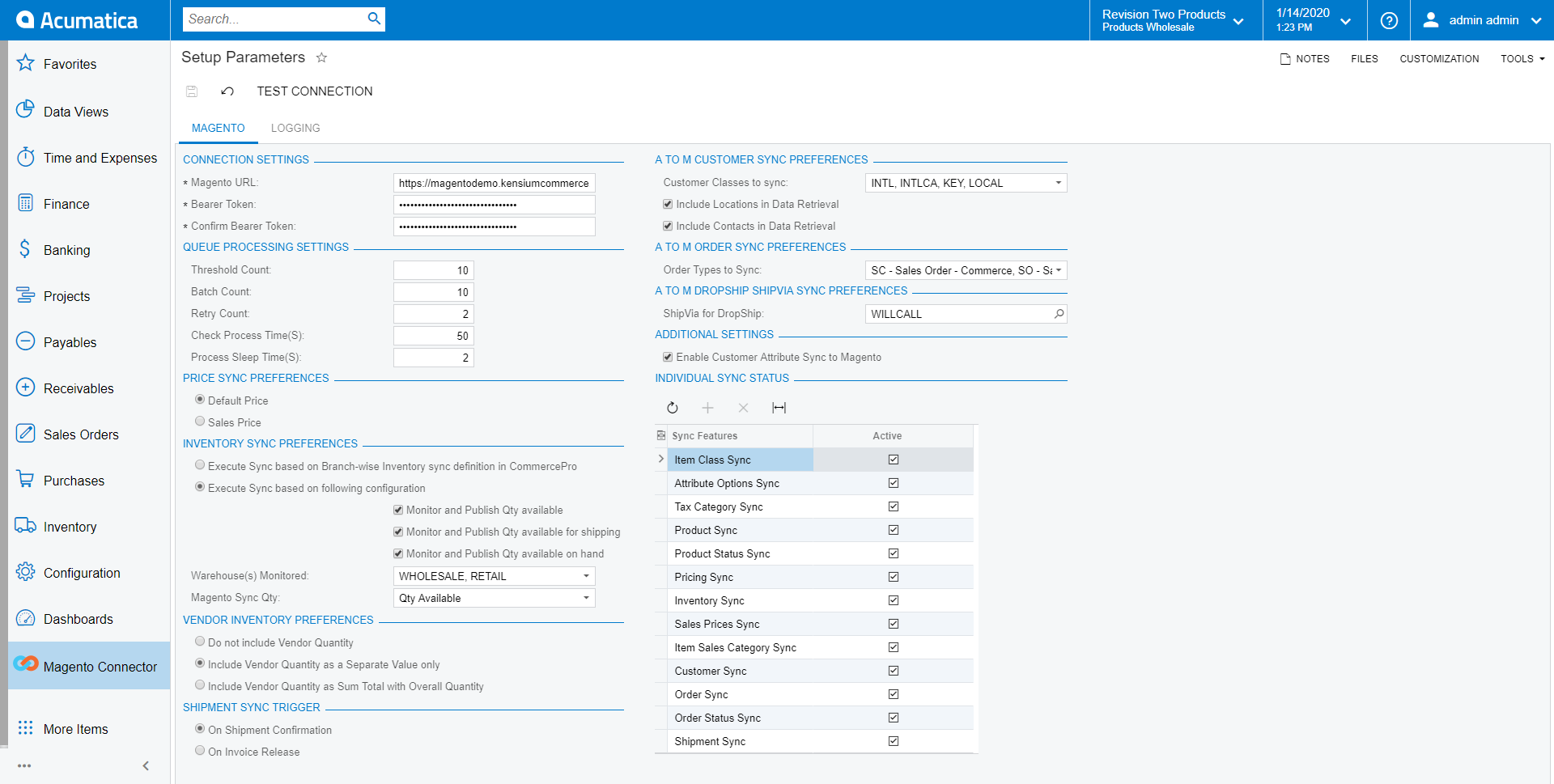
Task: Delete row in sync status grid
Action: [743, 408]
